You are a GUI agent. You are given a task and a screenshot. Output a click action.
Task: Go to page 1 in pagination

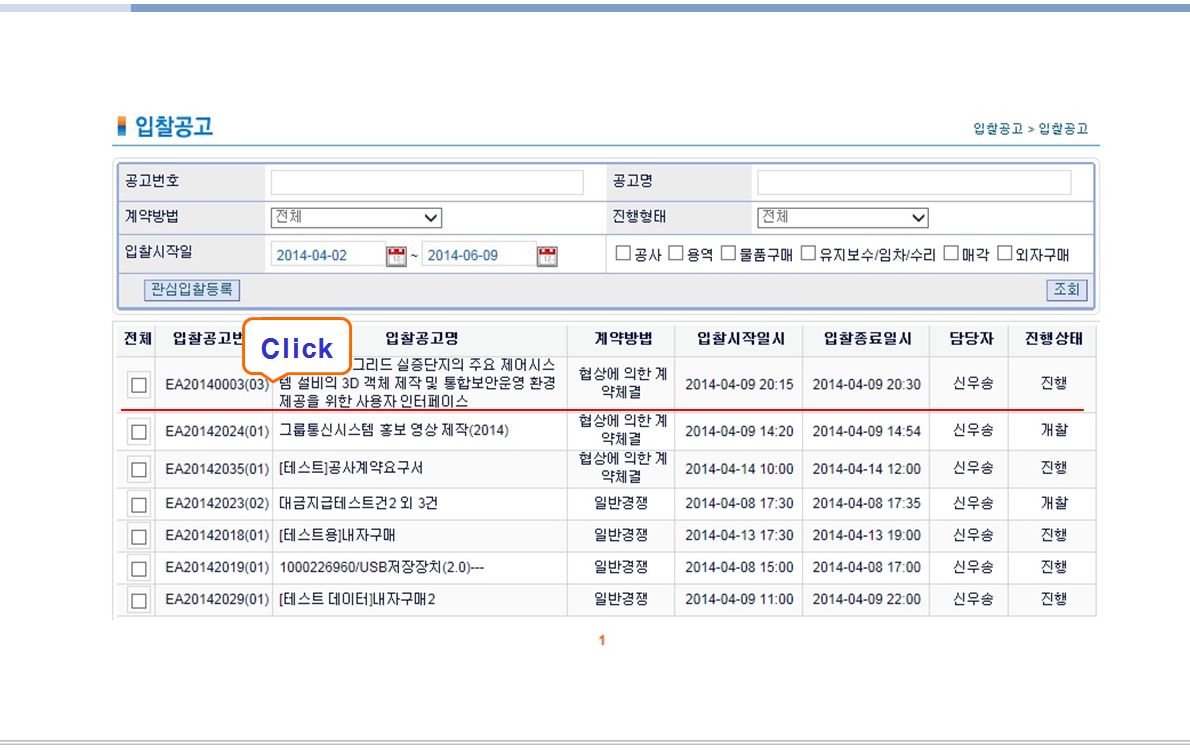[602, 641]
